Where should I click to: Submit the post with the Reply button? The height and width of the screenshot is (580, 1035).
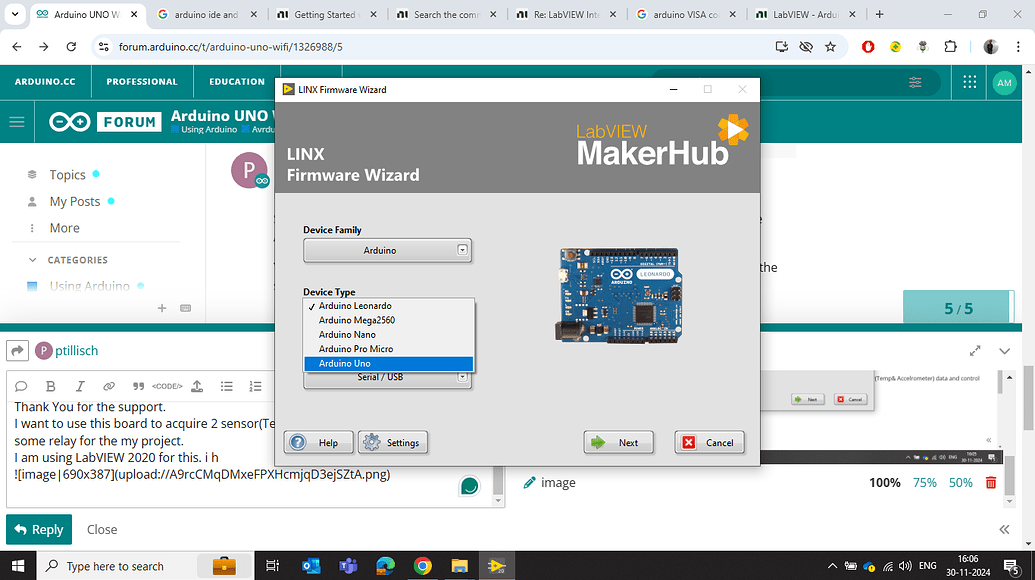coord(38,529)
